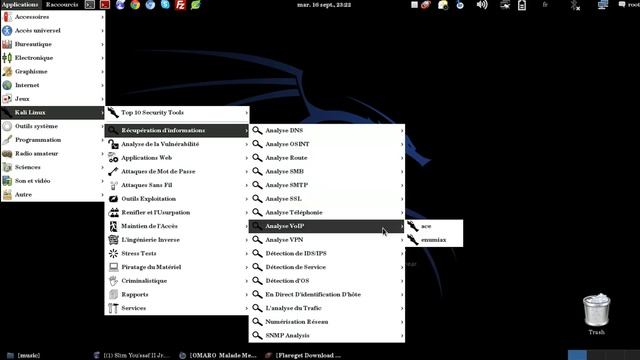Viewport: 640px width, 360px height.
Task: Launch the blue Chromium browser icon
Action: [x=150, y=5]
